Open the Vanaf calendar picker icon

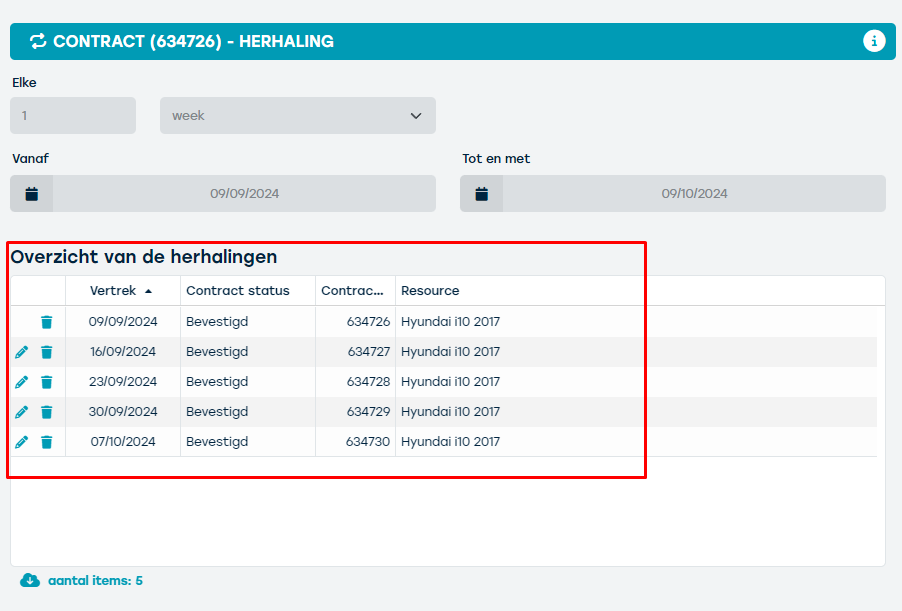pyautogui.click(x=32, y=194)
